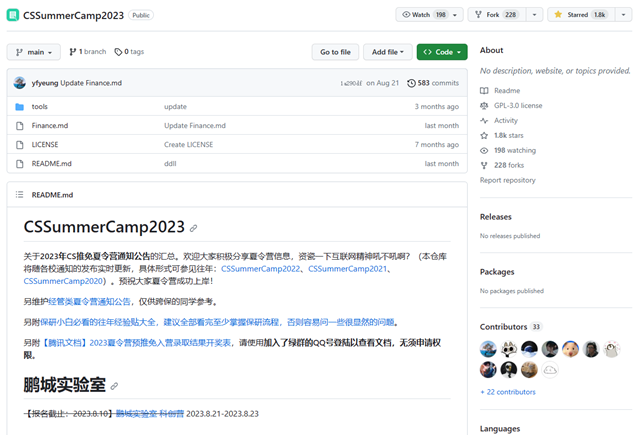
Task: Show the + 22 contributors link
Action: coord(508,392)
